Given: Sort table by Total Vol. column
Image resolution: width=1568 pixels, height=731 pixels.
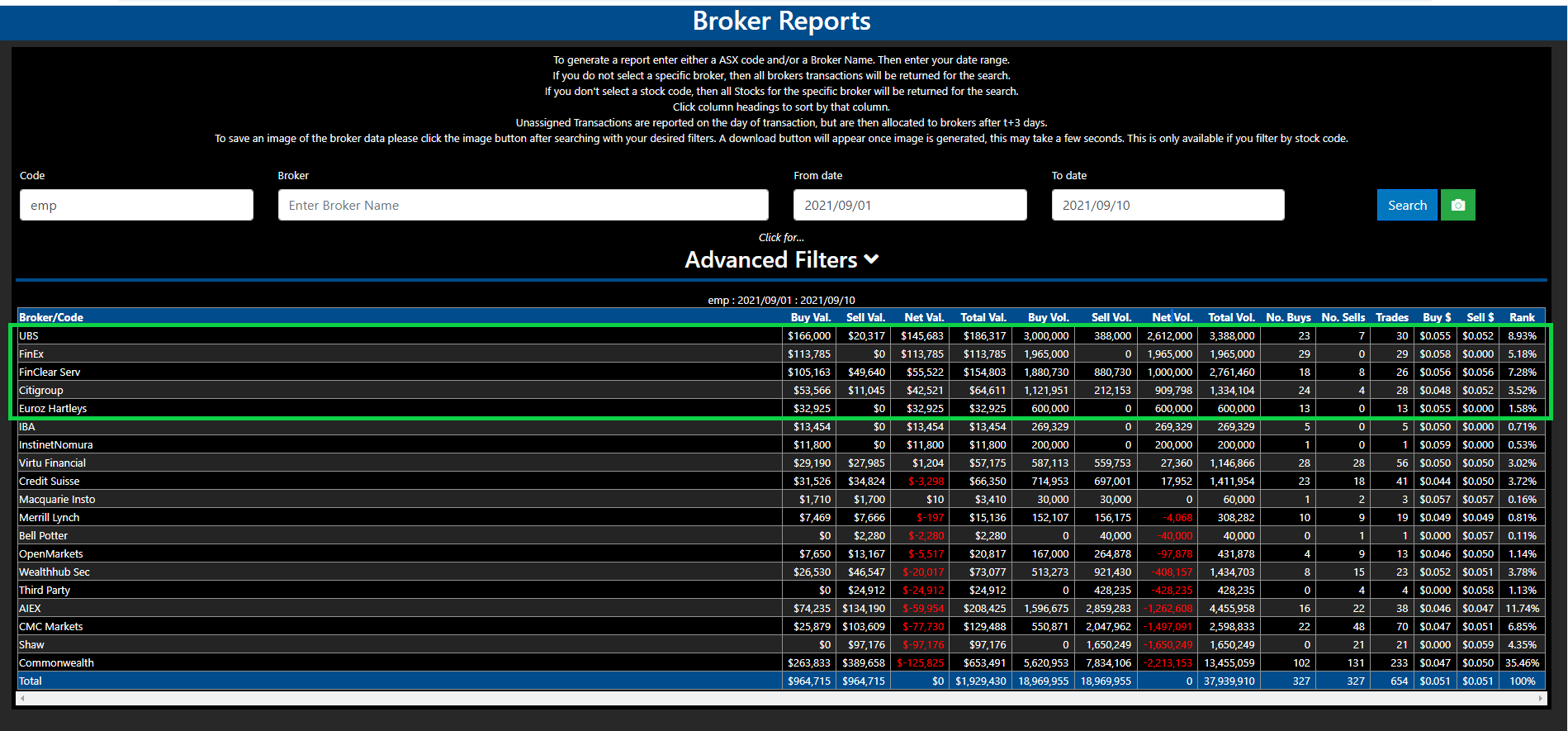Looking at the screenshot, I should pyautogui.click(x=1231, y=317).
